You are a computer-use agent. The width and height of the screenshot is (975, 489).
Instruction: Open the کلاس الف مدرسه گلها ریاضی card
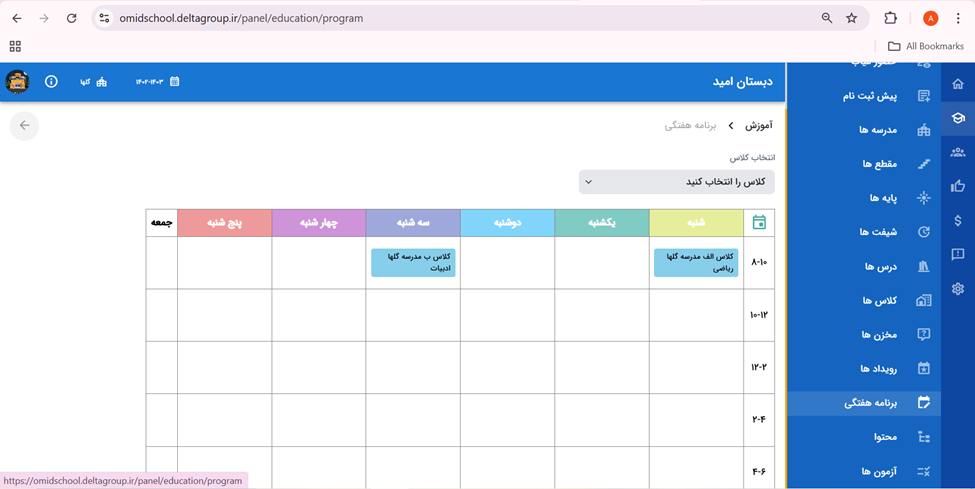coord(696,263)
